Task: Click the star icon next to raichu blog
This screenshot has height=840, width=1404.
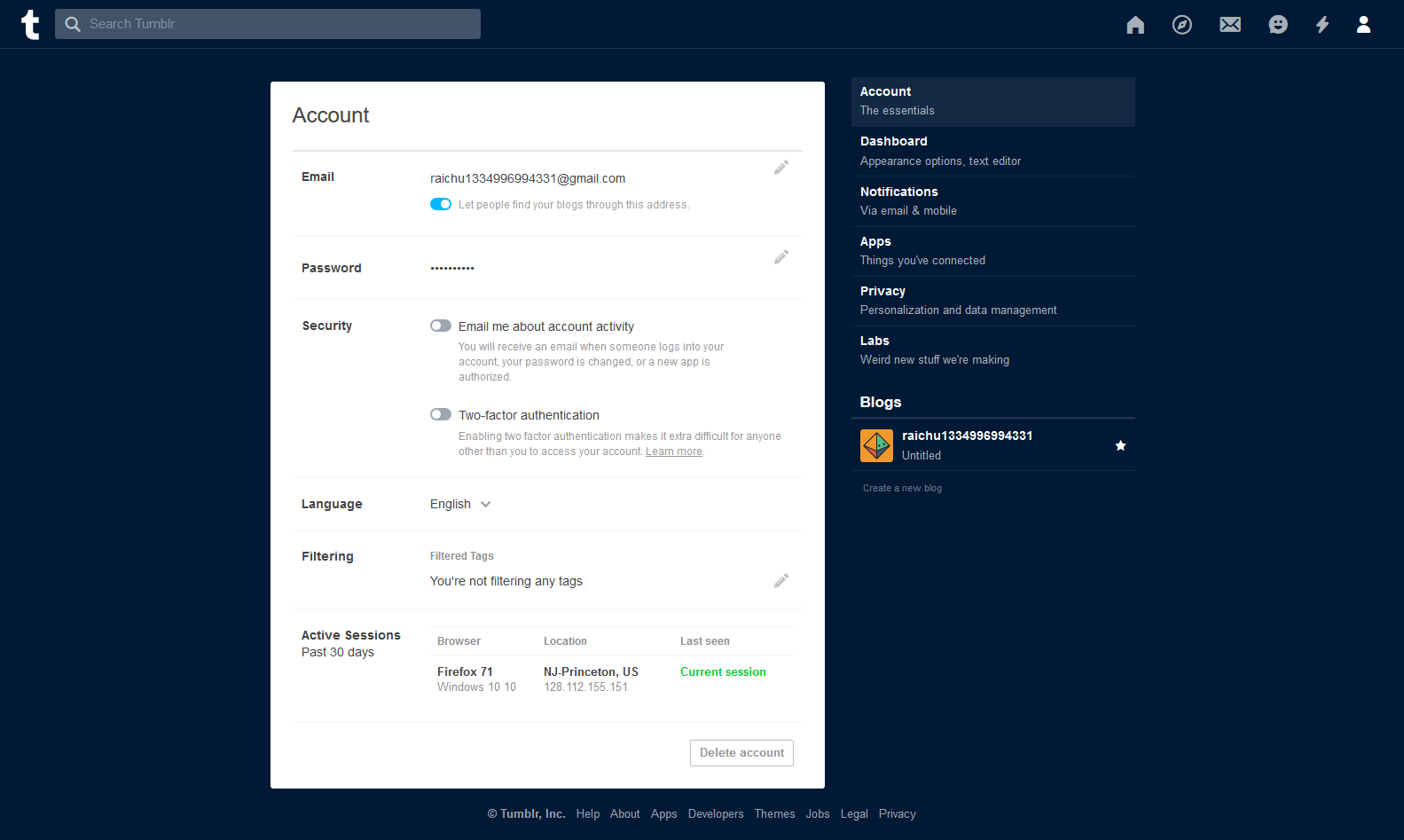Action: (x=1121, y=445)
